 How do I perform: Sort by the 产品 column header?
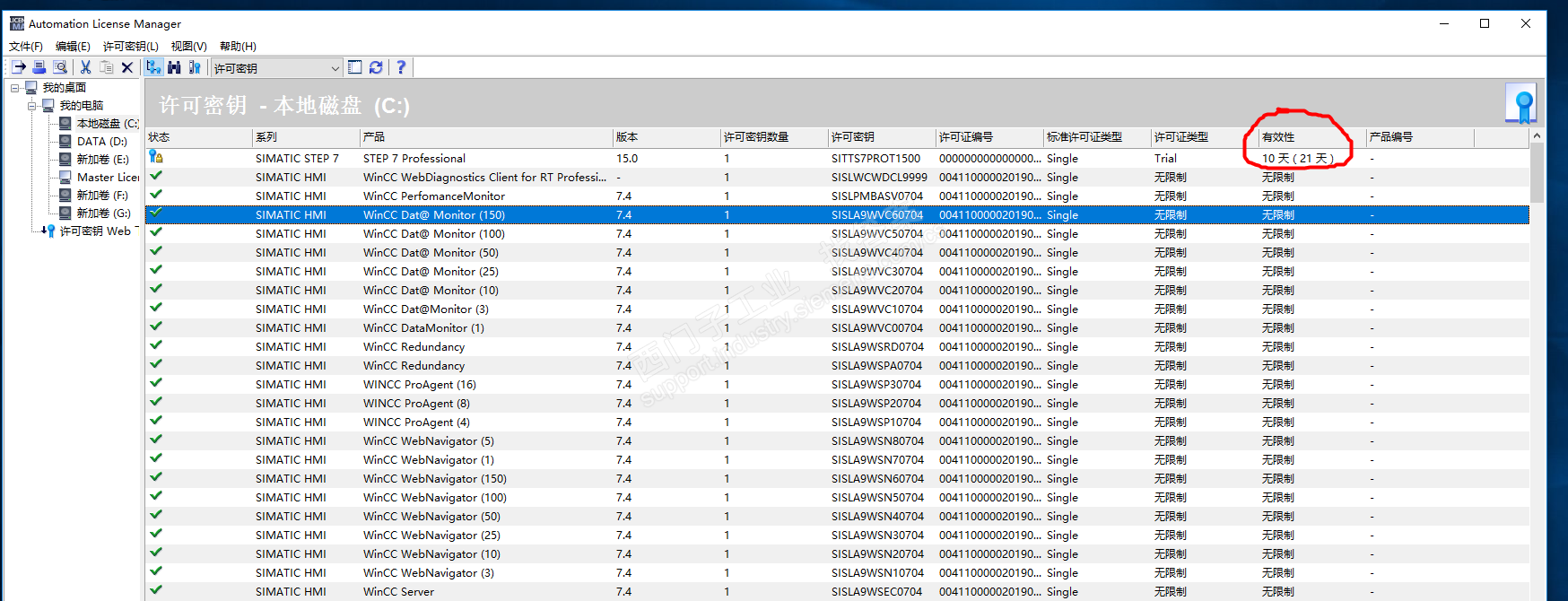pos(486,137)
